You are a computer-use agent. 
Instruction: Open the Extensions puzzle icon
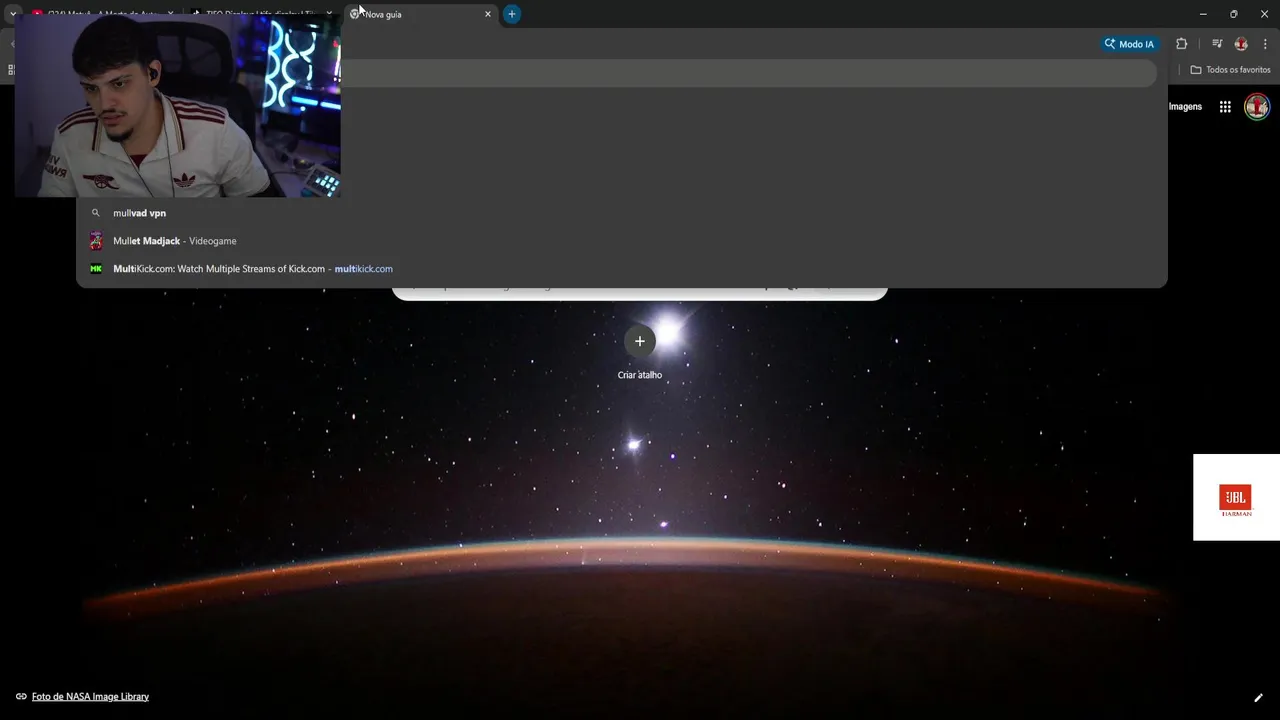pos(1181,44)
